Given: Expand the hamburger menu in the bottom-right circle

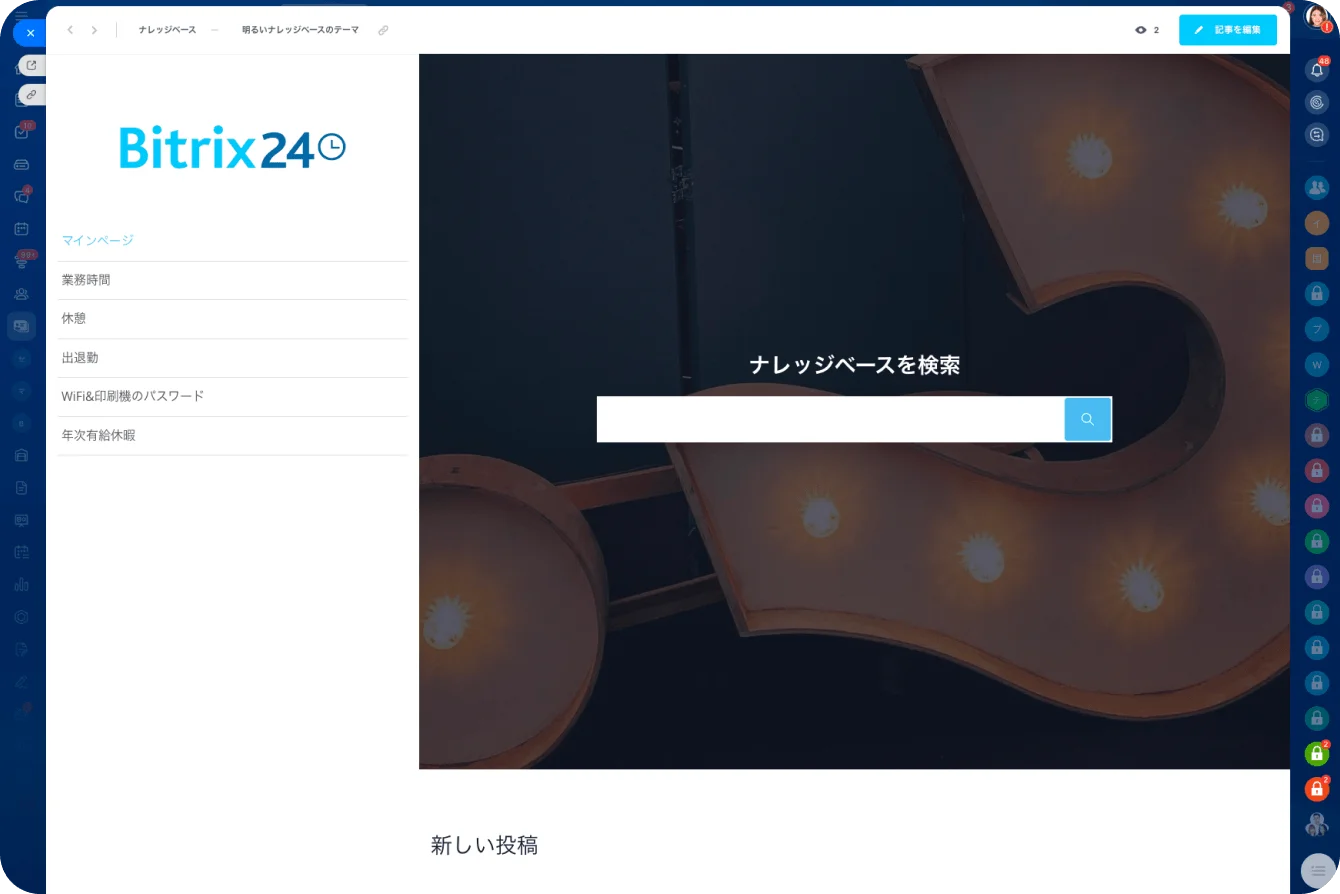Looking at the screenshot, I should pyautogui.click(x=1317, y=869).
